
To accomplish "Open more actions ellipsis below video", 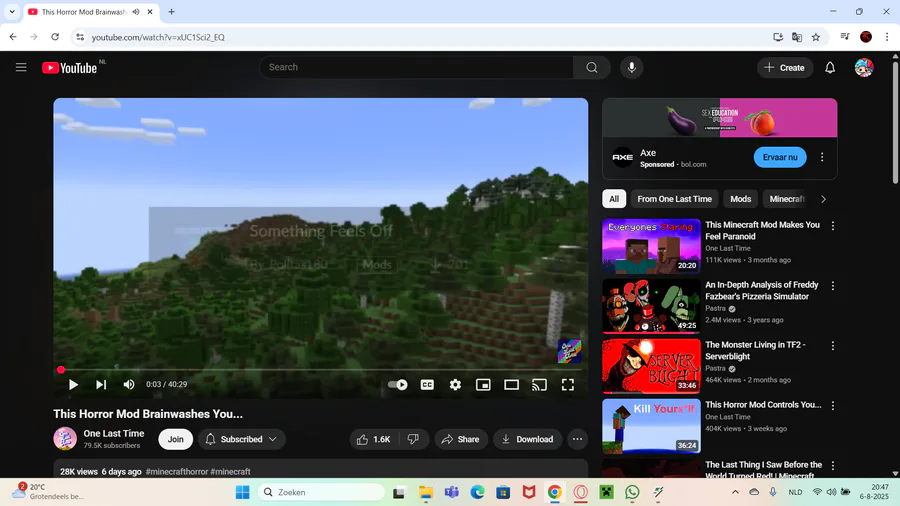I will 577,439.
